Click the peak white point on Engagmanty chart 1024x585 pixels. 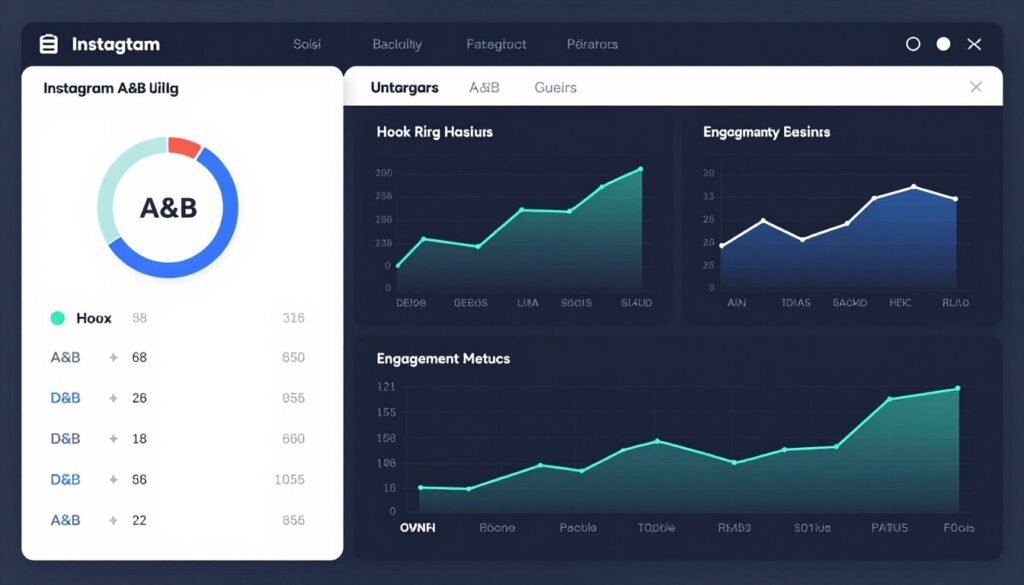click(914, 187)
